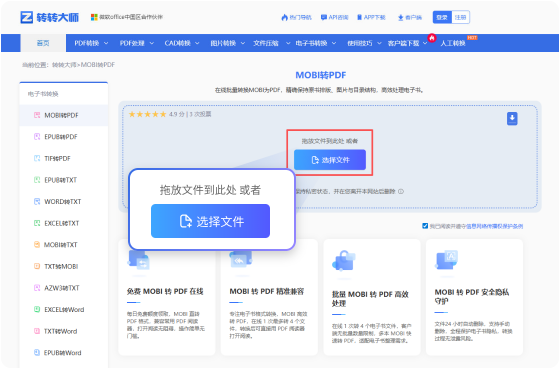This screenshot has height=369, width=560.
Task: Click the icon on the 免费 MOBI 转 PDF 在线 card
Action: coord(139,261)
